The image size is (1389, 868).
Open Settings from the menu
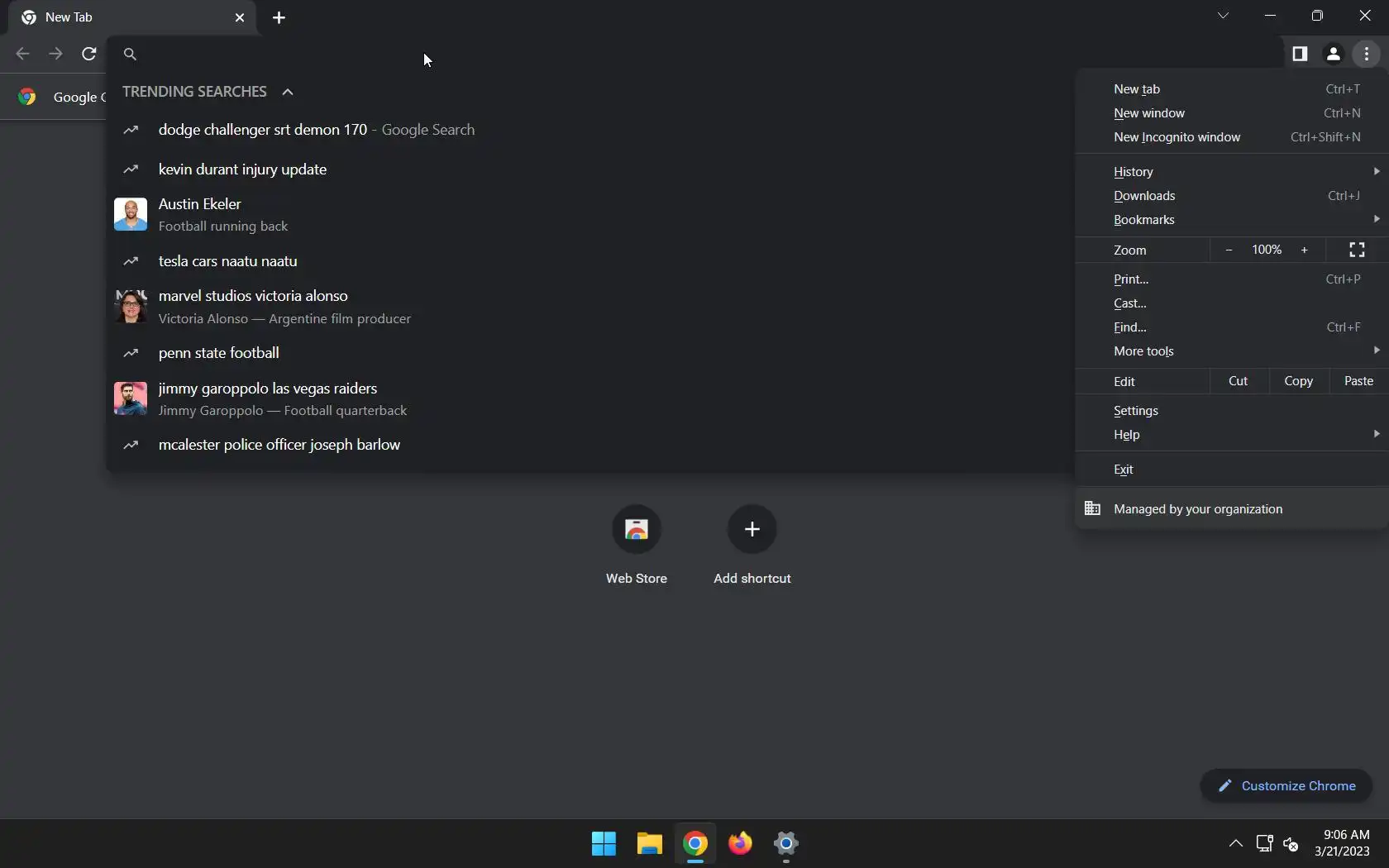(1231, 411)
